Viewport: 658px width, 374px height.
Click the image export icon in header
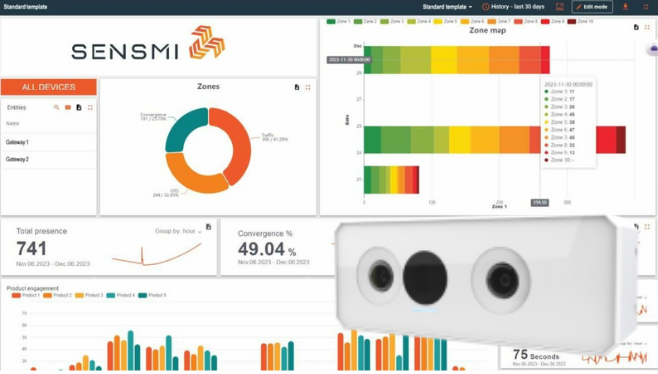click(560, 7)
